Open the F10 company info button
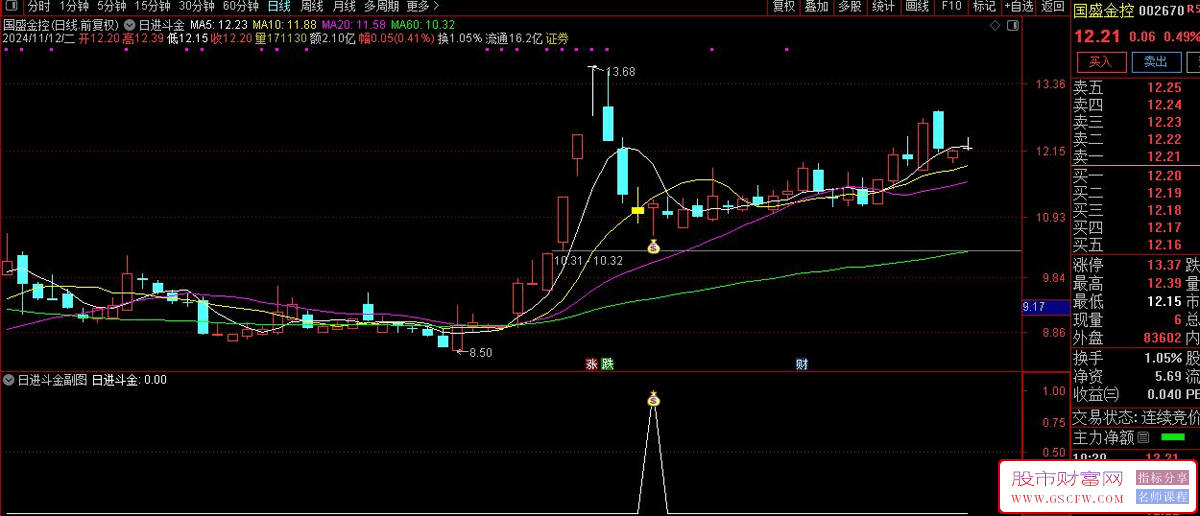This screenshot has height=516, width=1200. point(951,6)
